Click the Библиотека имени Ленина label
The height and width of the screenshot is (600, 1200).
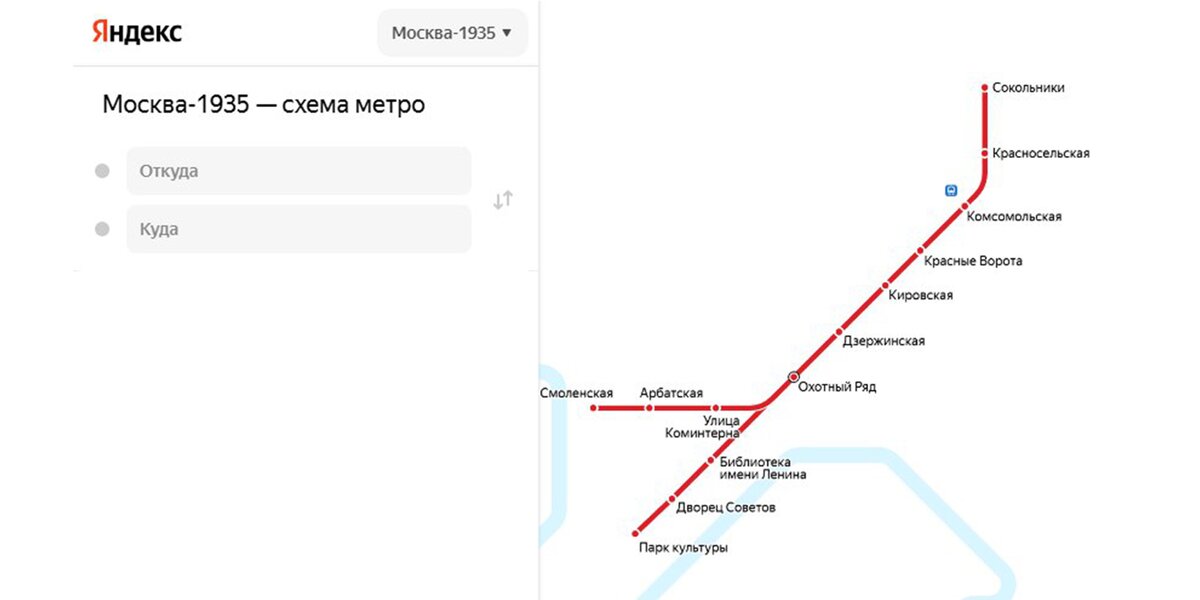click(x=762, y=468)
